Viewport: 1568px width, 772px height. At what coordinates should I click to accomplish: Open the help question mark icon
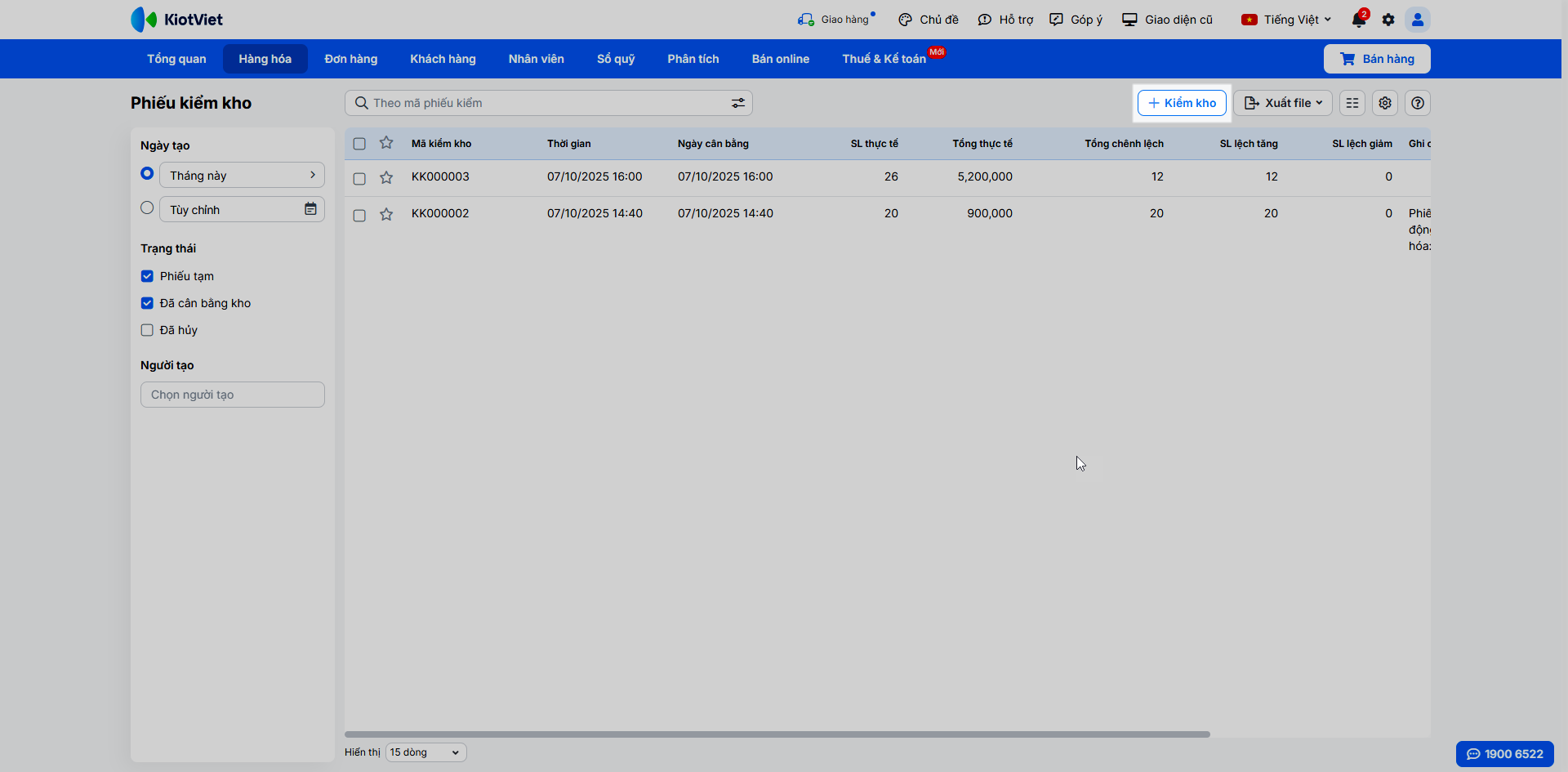[x=1418, y=103]
